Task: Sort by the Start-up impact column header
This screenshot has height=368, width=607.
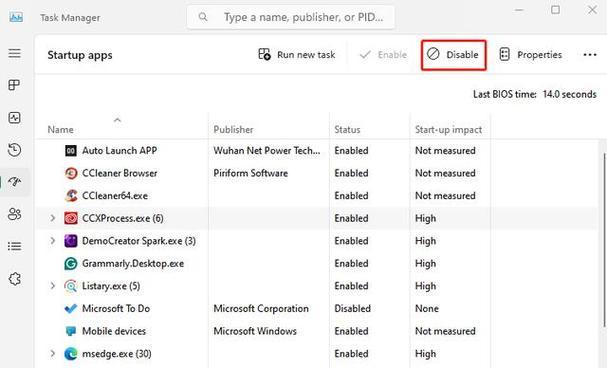Action: pos(448,129)
